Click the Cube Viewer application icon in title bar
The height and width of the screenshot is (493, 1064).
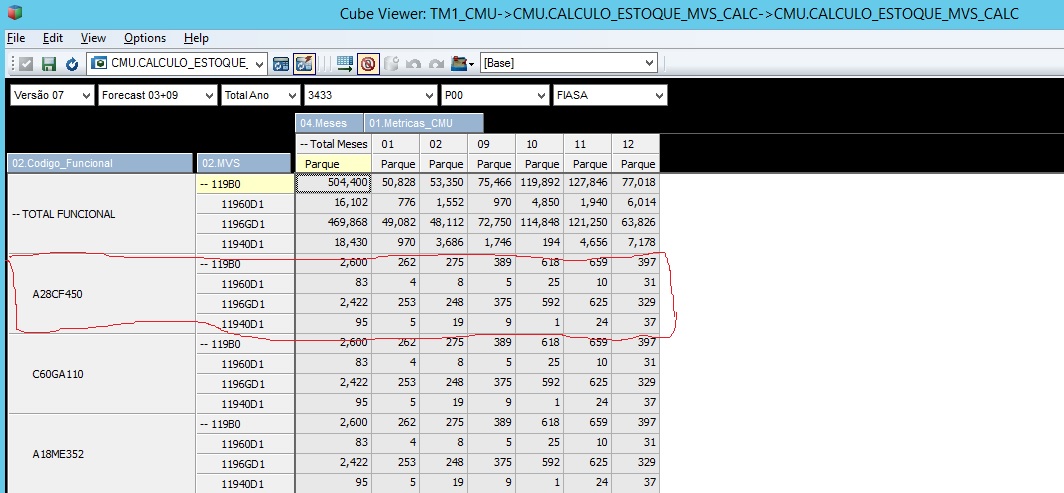point(14,13)
